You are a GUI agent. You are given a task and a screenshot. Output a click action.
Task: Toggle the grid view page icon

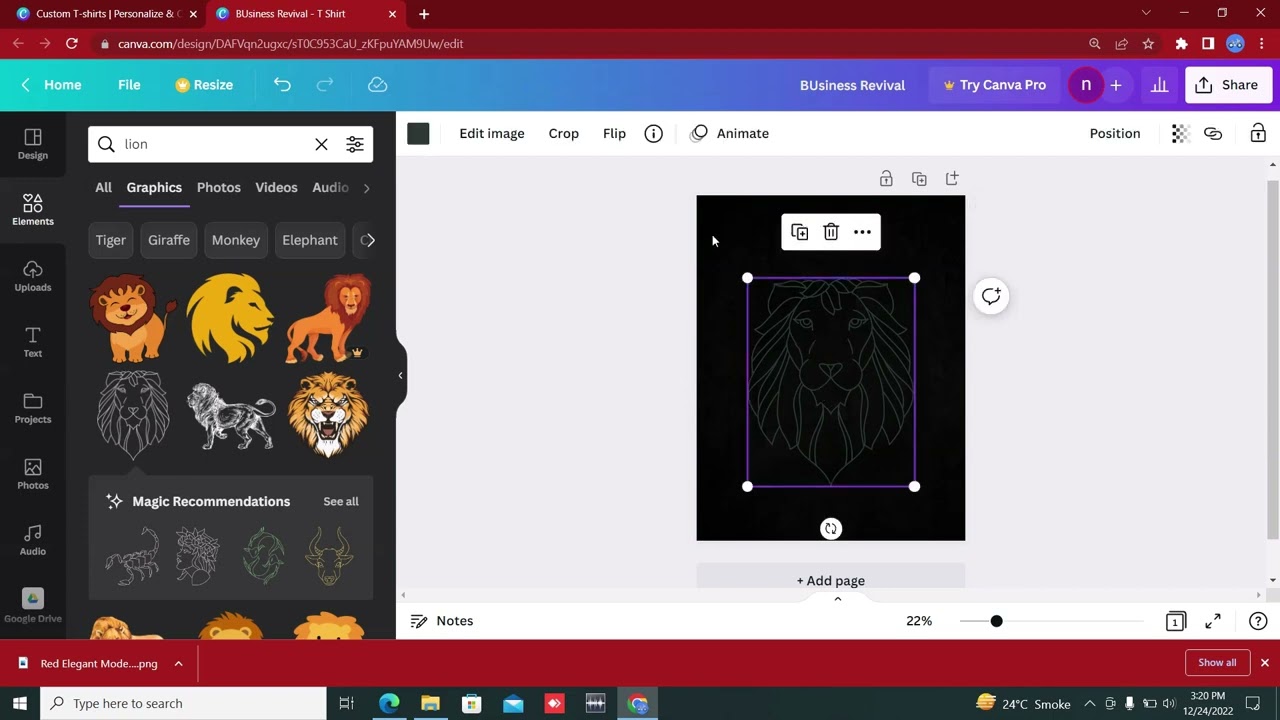1175,621
